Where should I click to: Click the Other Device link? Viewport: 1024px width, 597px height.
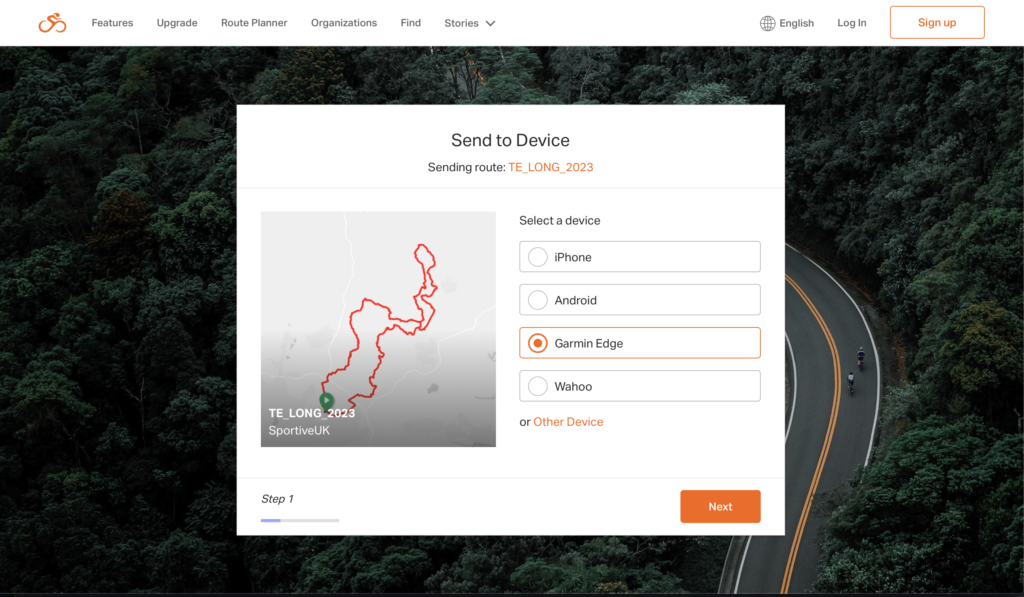coord(568,422)
